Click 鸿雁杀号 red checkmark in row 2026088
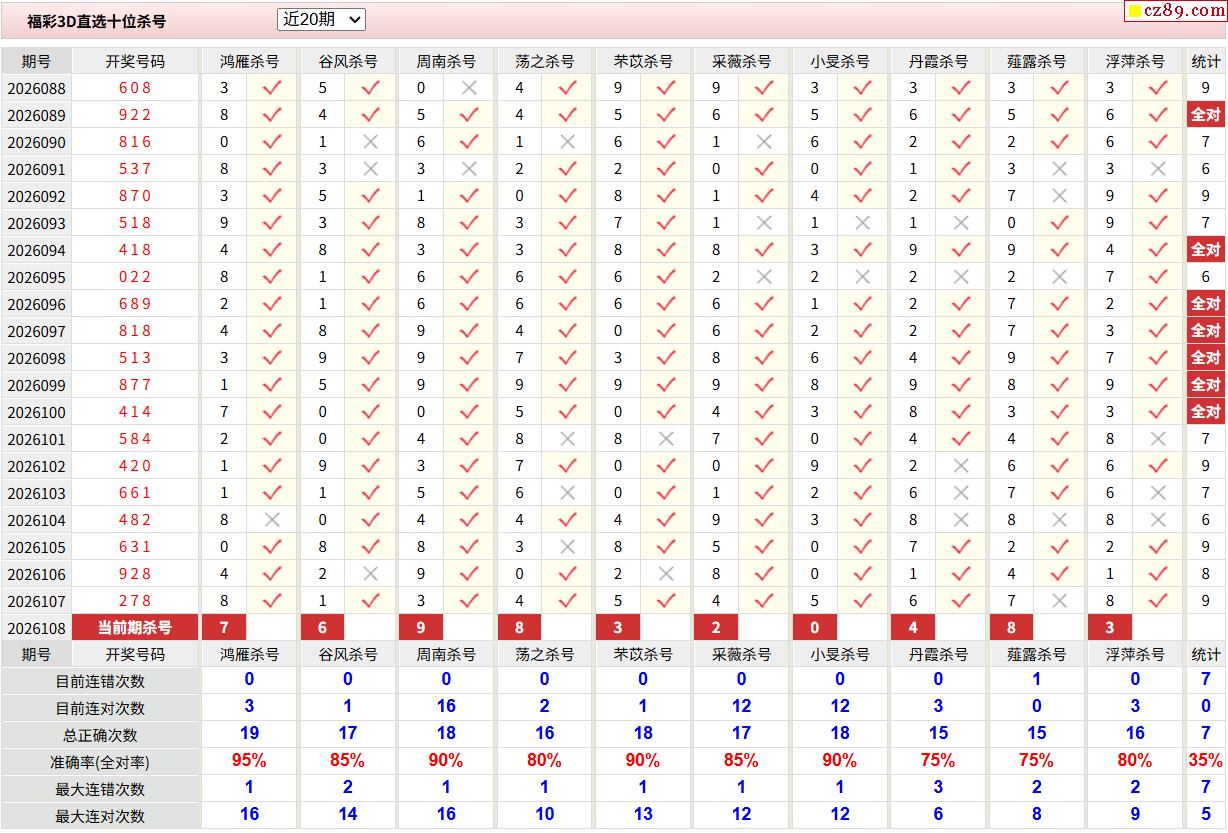Screen dimensions: 1228x833 271,88
